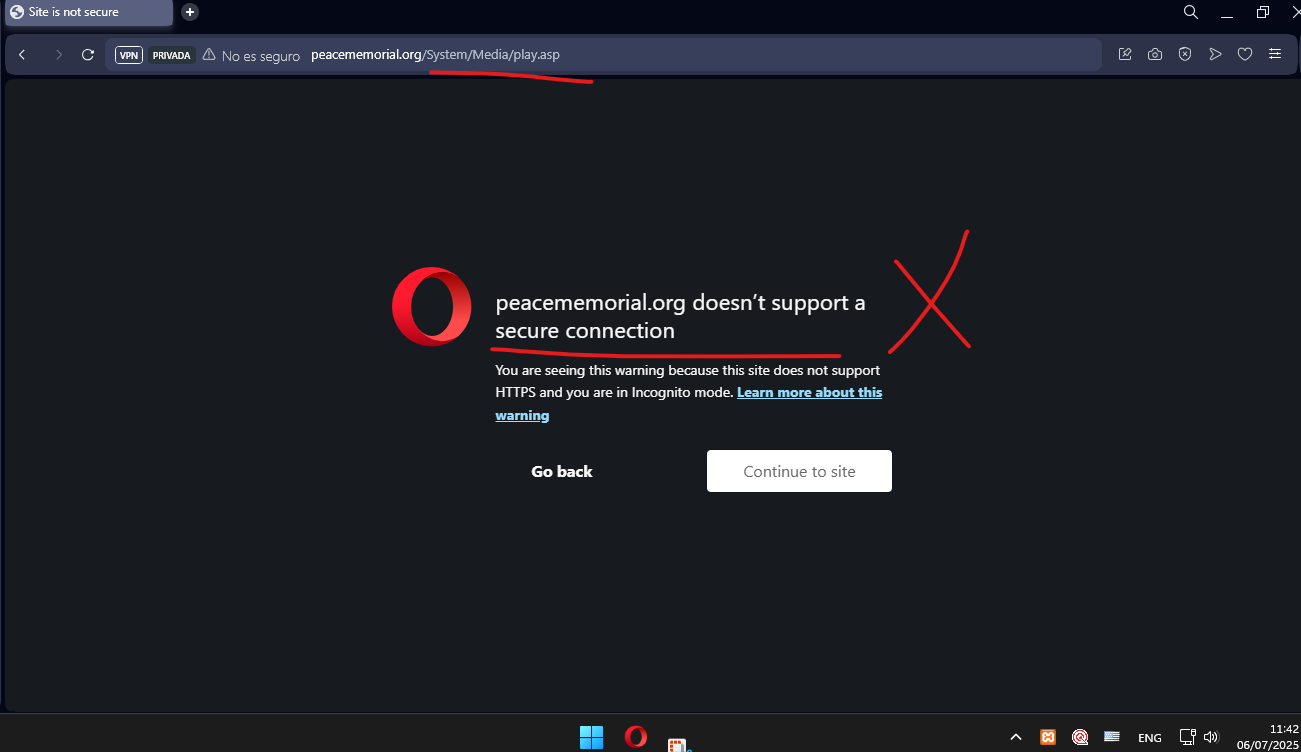Open a new tab with plus button
1301x752 pixels.
click(x=190, y=12)
